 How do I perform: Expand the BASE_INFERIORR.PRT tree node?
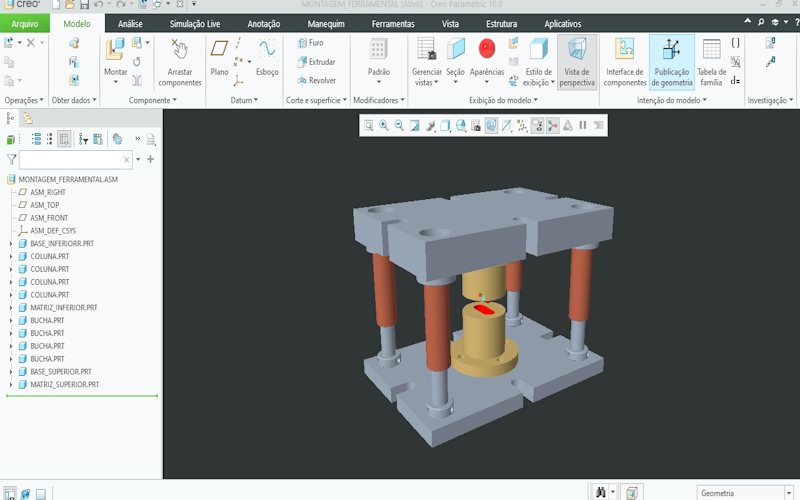(11, 244)
